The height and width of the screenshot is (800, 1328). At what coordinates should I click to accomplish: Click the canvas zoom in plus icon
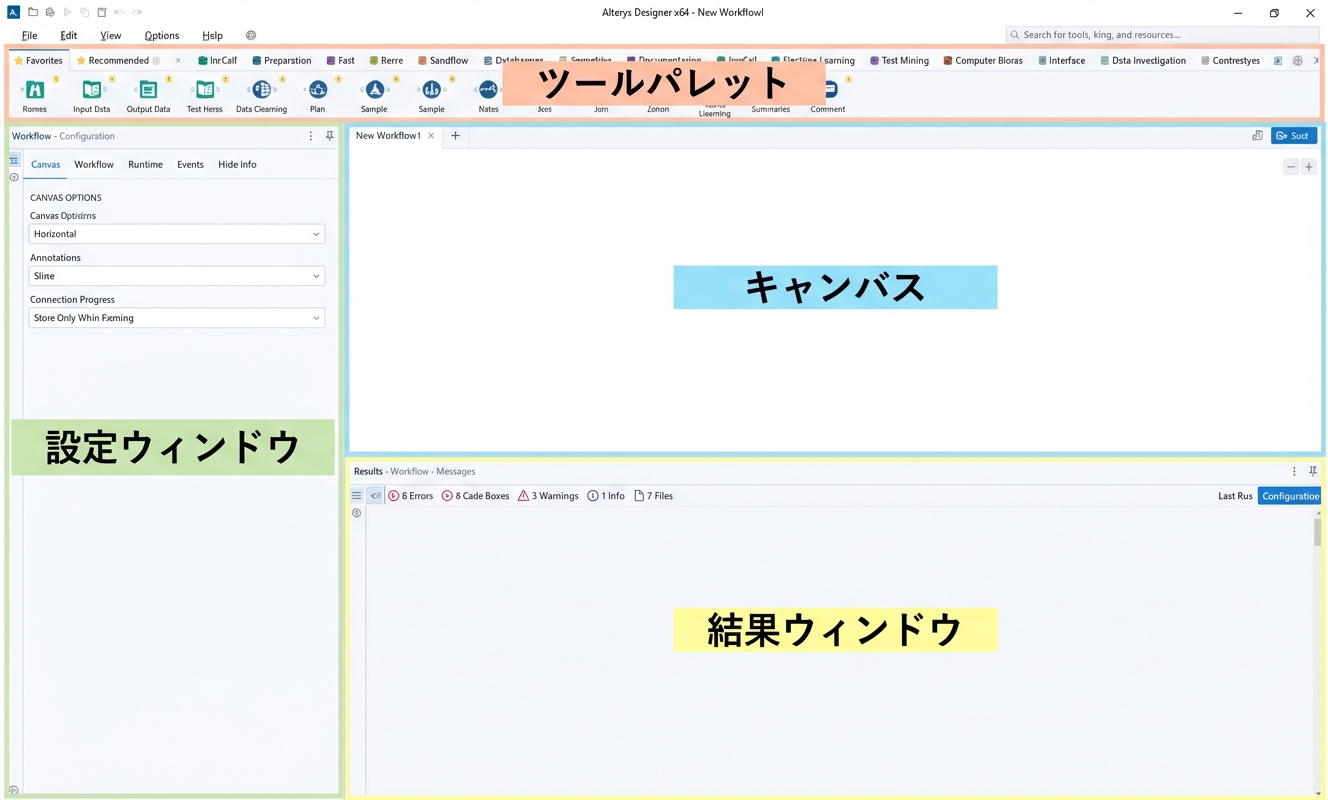[x=1309, y=167]
